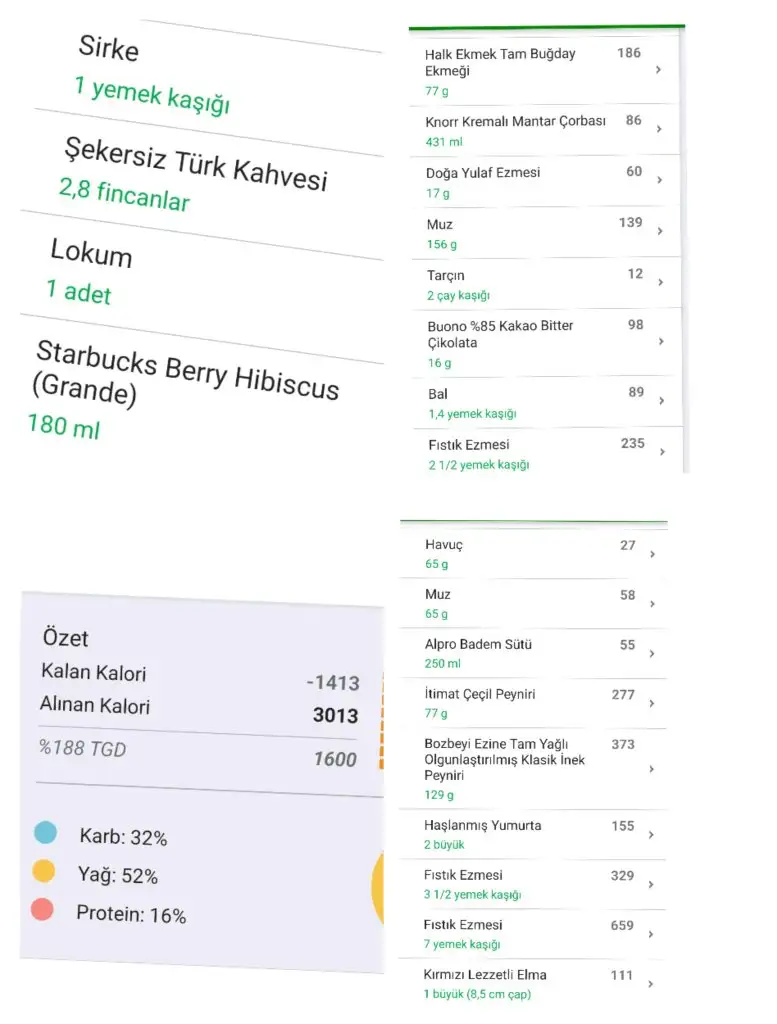This screenshot has height=1024, width=777.
Task: Click the arrow beside Buono %85 Kakao Bitter
Action: pos(660,341)
